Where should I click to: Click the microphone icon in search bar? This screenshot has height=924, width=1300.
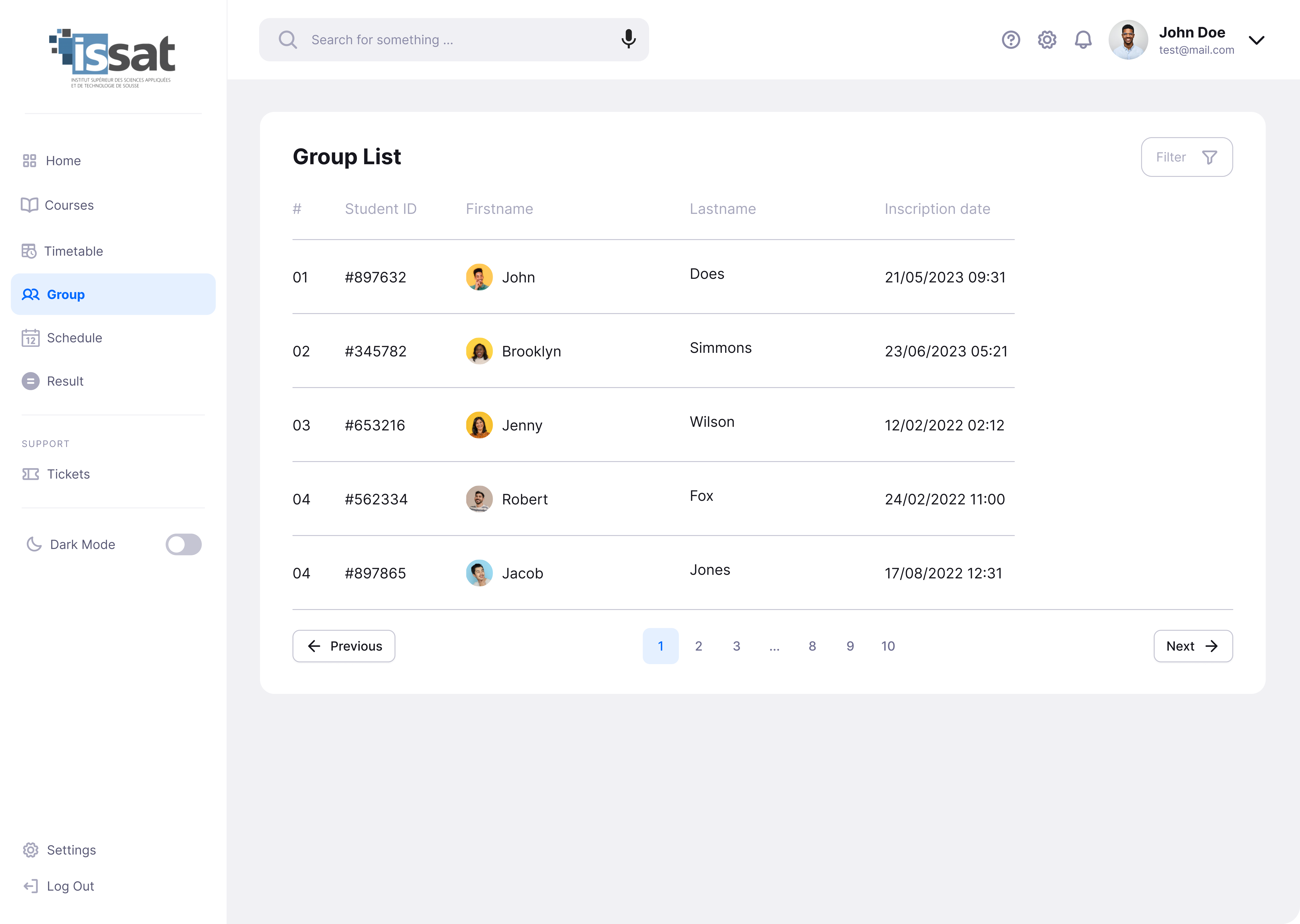click(x=628, y=39)
